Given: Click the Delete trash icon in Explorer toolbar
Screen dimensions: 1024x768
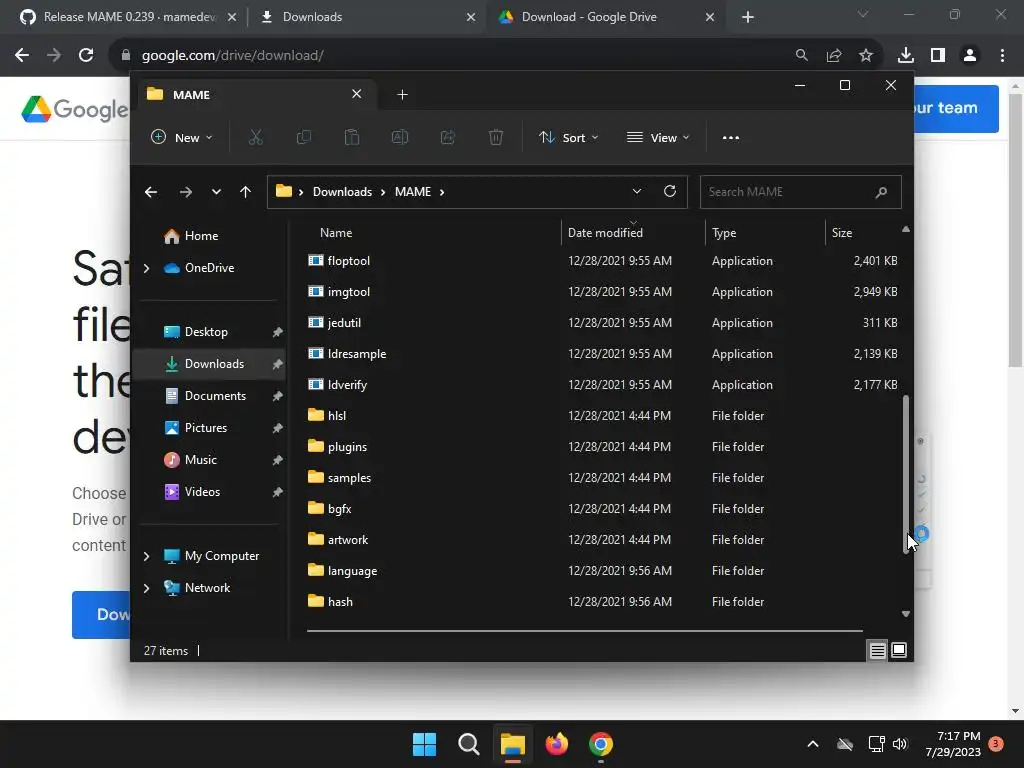Looking at the screenshot, I should tap(496, 137).
